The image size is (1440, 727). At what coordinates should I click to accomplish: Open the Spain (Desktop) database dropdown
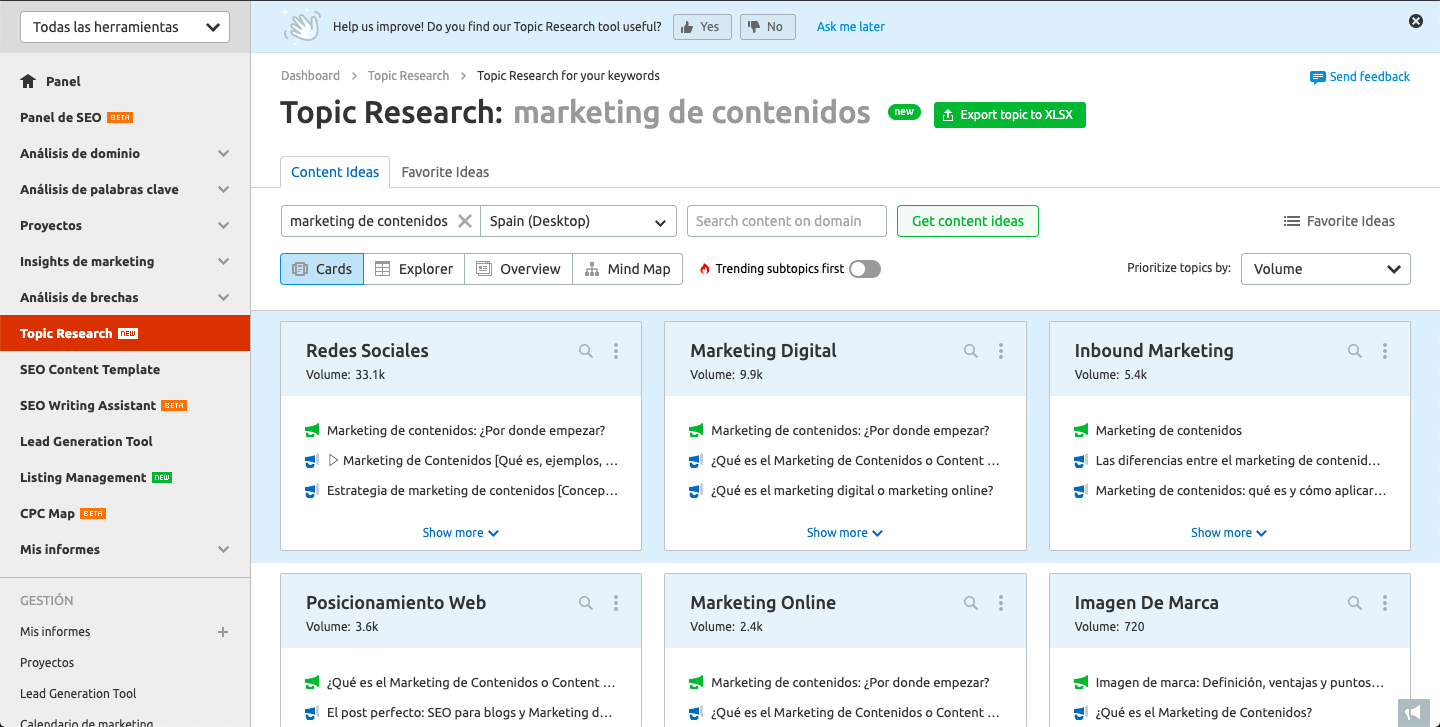[x=578, y=221]
